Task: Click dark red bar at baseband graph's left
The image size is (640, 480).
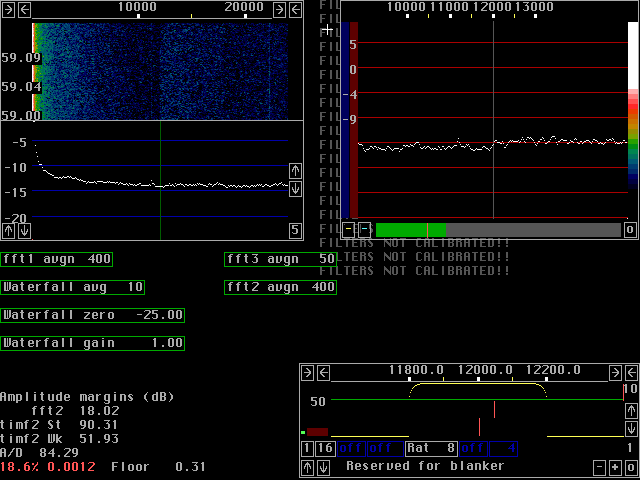Action: coord(317,432)
